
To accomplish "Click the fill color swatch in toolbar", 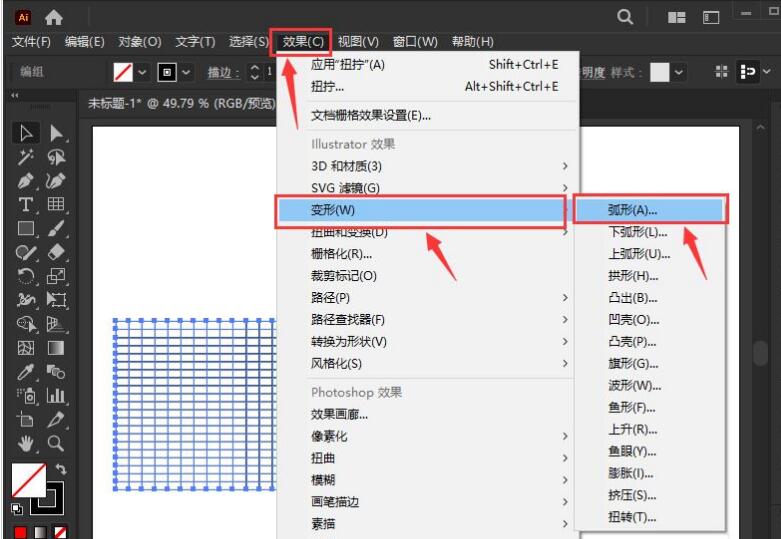I will (x=29, y=481).
